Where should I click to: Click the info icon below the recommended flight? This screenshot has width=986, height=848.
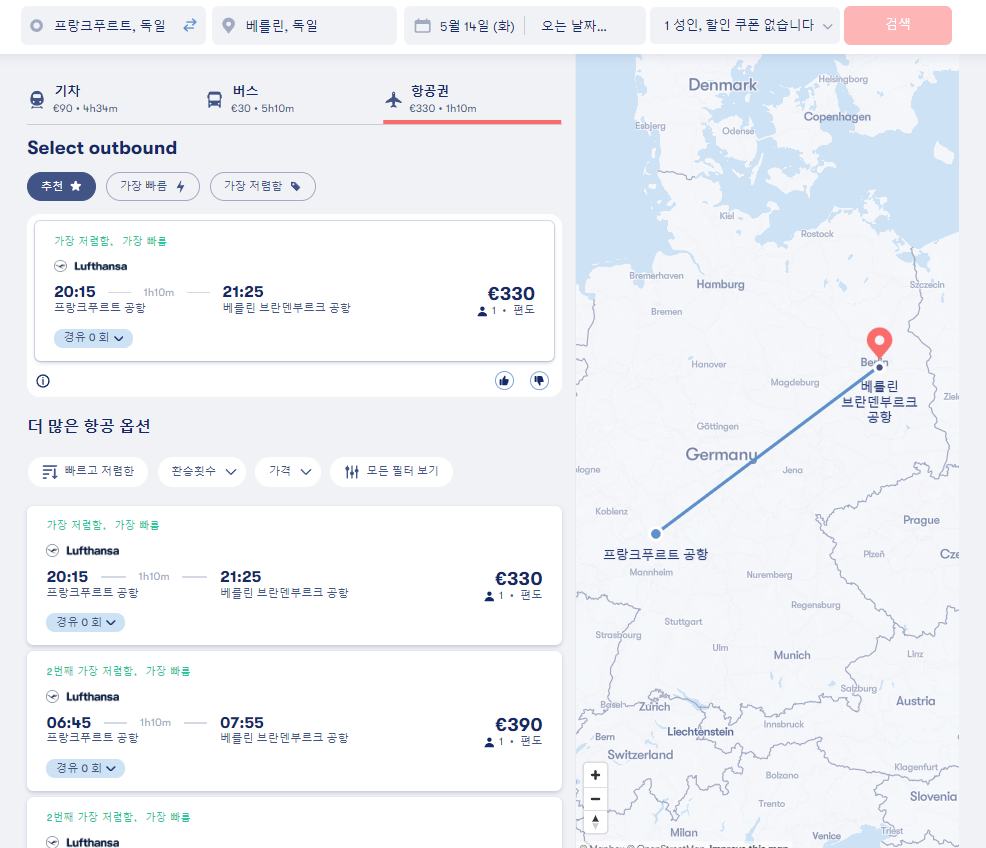point(43,381)
